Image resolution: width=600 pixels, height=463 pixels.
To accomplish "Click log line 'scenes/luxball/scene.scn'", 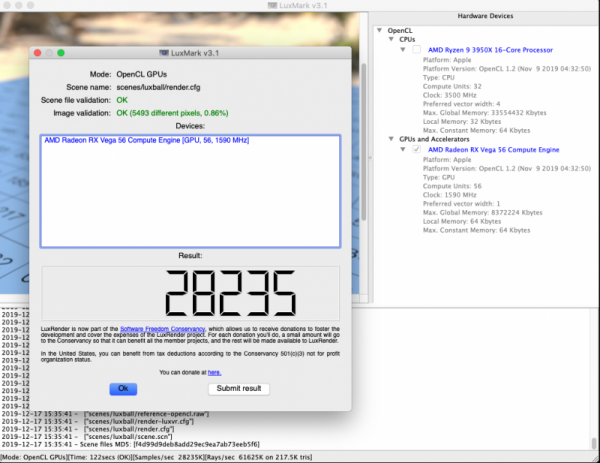I will tap(87, 437).
